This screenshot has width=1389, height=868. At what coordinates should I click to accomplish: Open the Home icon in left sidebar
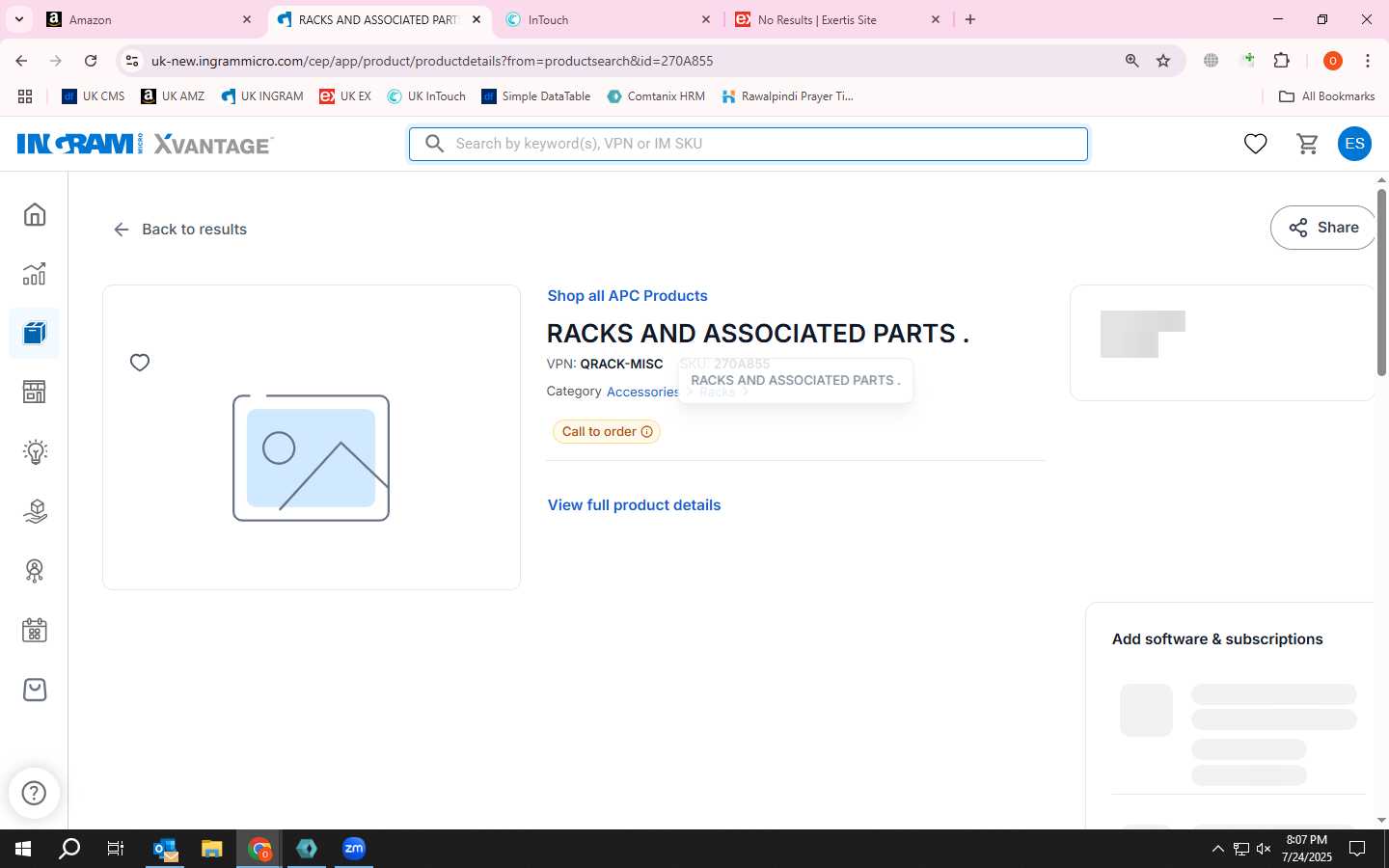tap(35, 214)
